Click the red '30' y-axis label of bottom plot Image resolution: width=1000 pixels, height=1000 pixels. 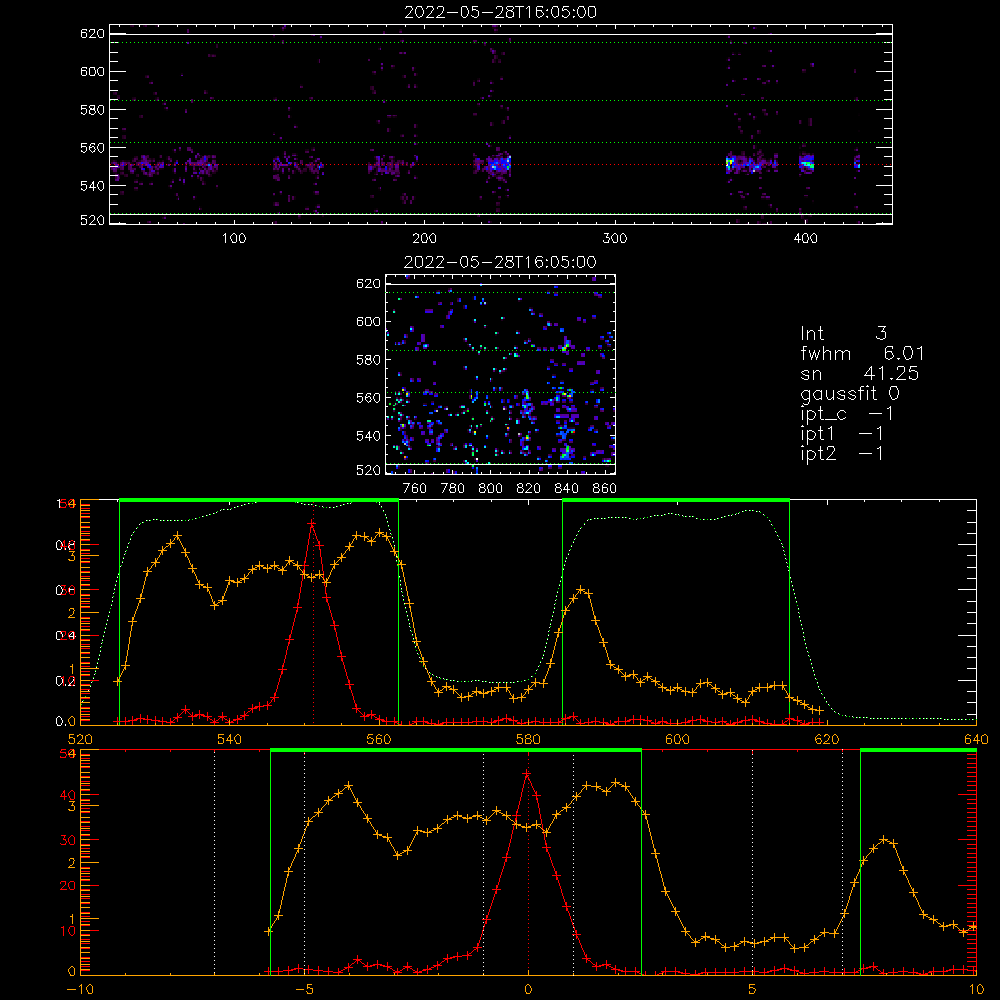pyautogui.click(x=68, y=840)
